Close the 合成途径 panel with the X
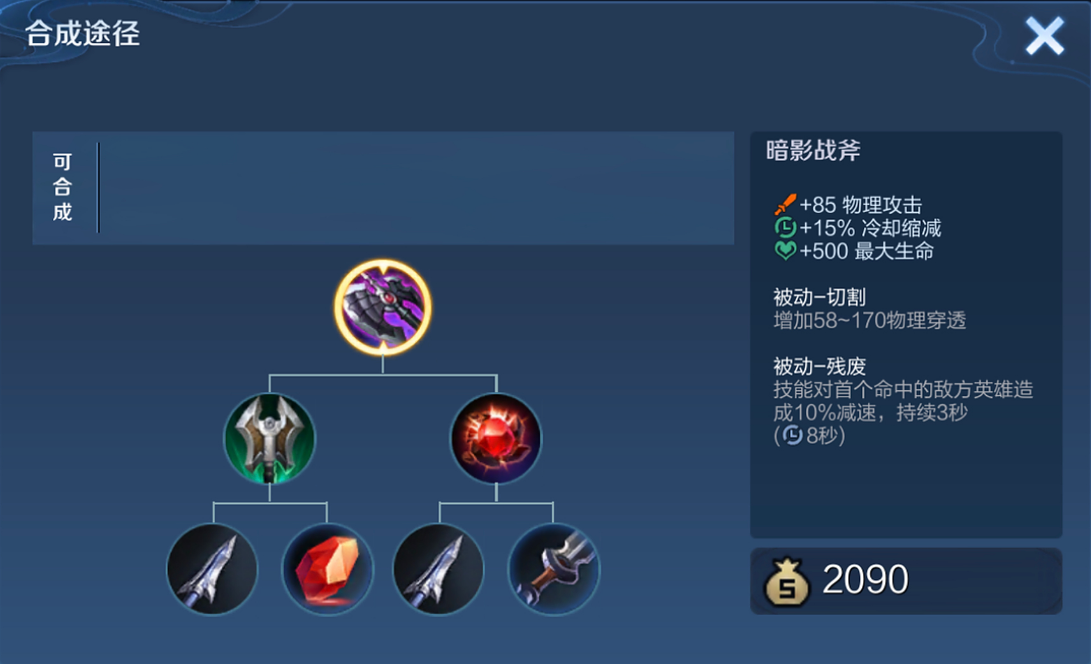This screenshot has width=1091, height=664. click(x=1044, y=36)
